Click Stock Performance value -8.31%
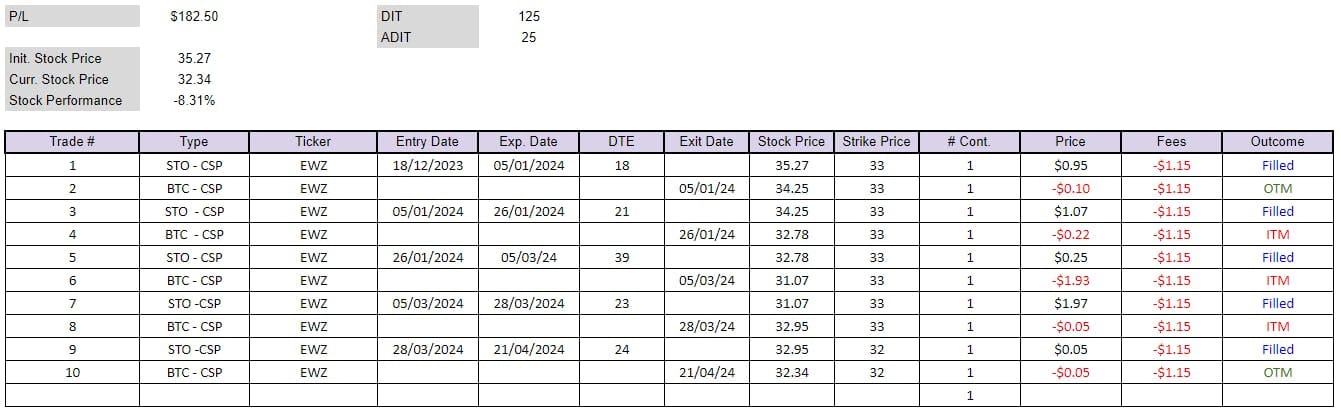 pyautogui.click(x=194, y=100)
